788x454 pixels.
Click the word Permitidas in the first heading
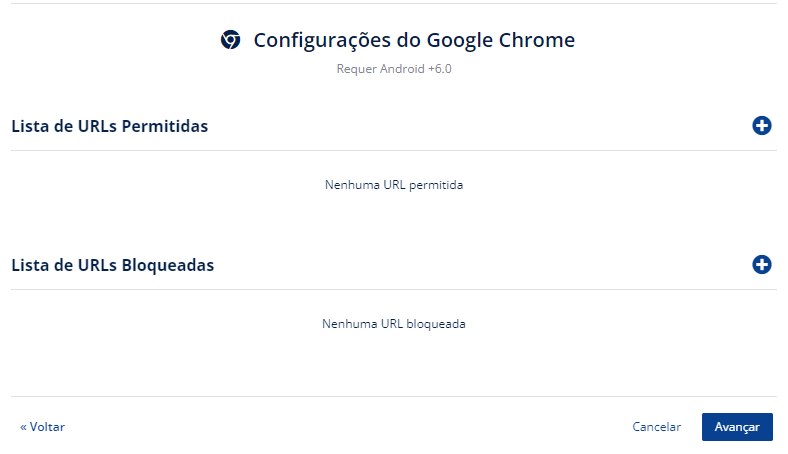point(165,126)
